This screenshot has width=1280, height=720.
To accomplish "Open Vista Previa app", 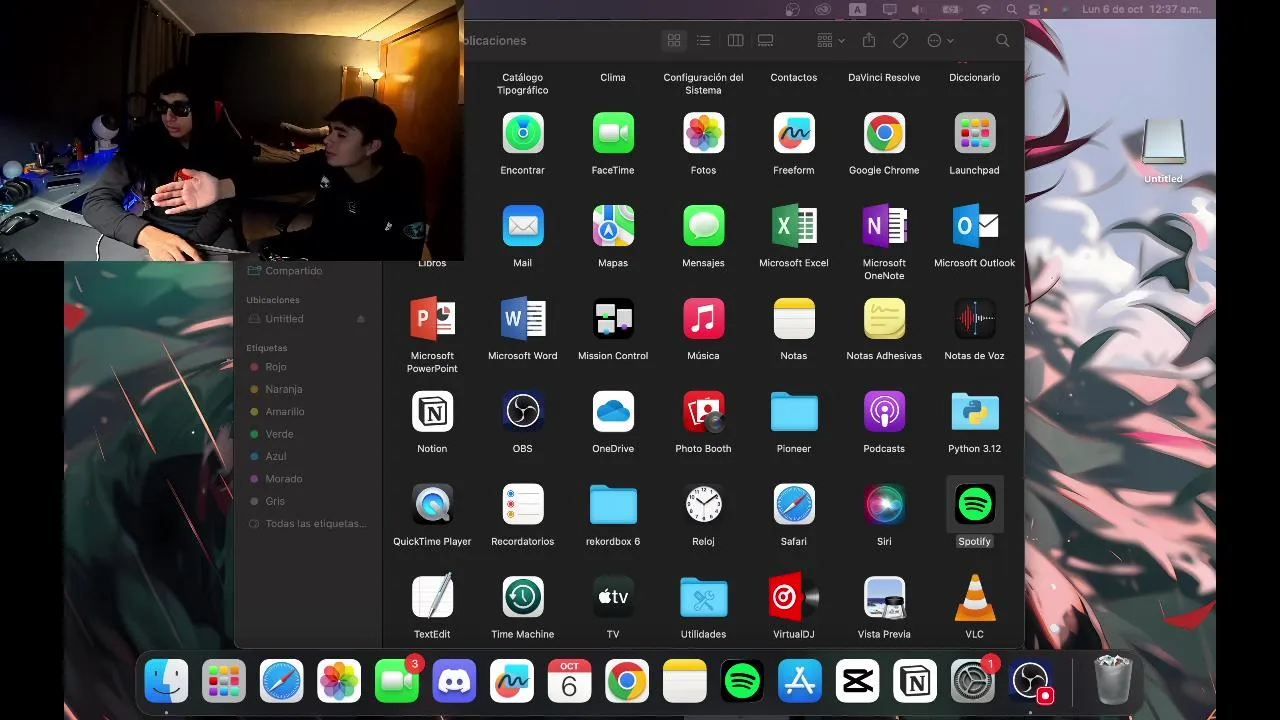I will click(x=884, y=598).
